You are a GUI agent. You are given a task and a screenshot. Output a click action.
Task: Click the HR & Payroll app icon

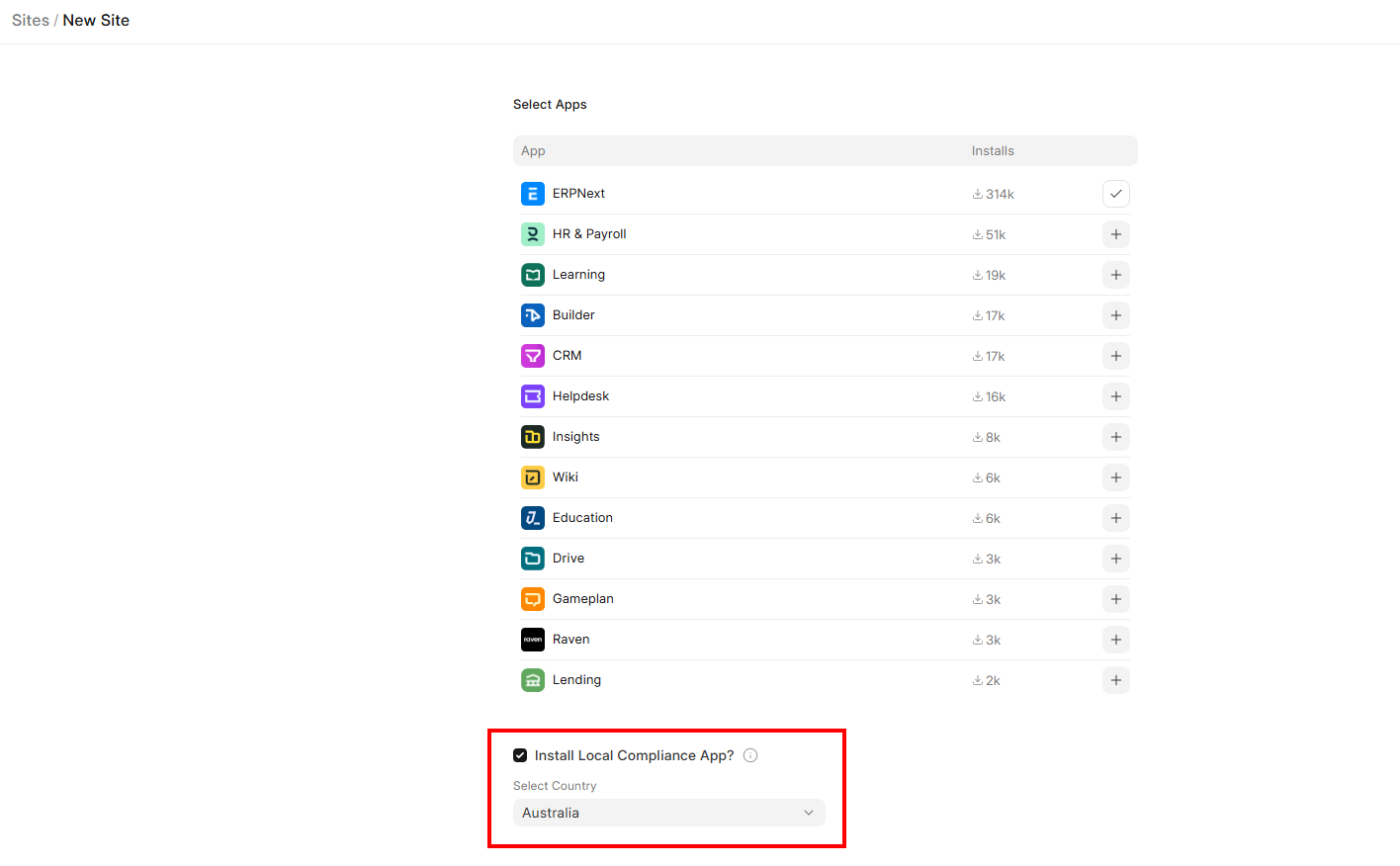click(x=532, y=234)
